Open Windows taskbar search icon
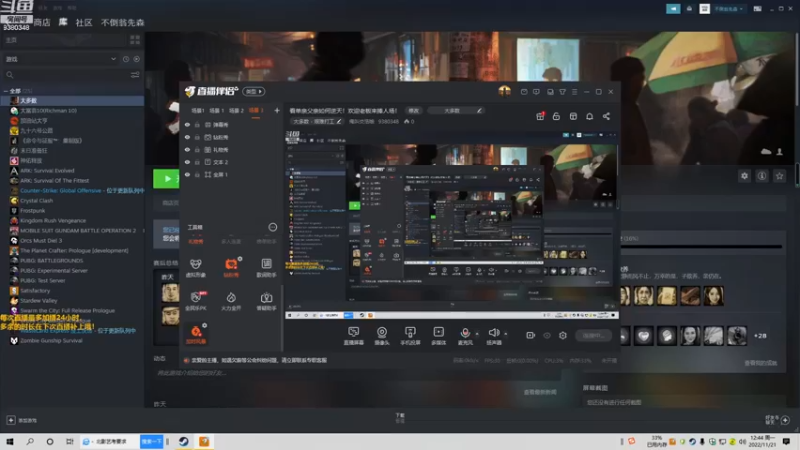The image size is (800, 450). 30,441
